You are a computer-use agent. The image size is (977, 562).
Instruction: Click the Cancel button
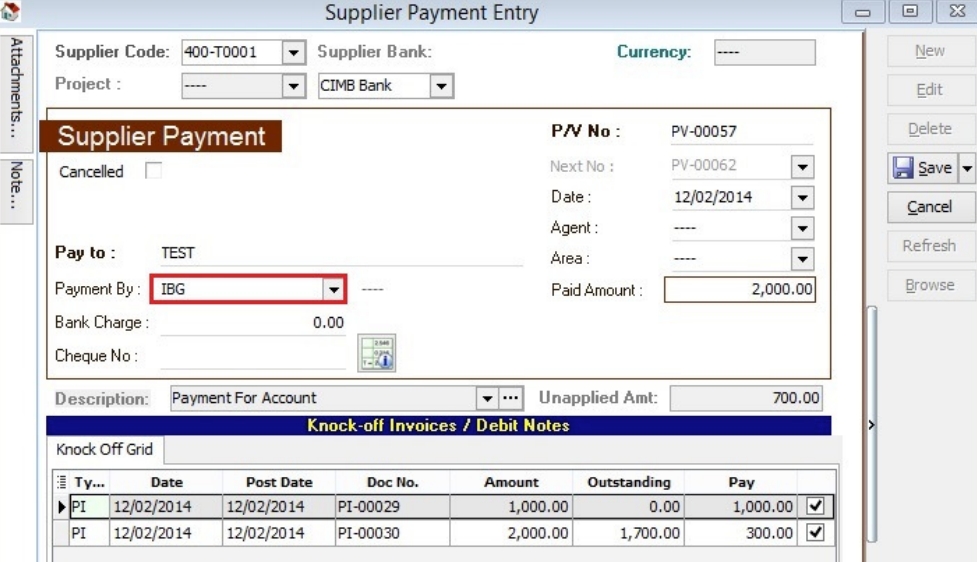[928, 207]
